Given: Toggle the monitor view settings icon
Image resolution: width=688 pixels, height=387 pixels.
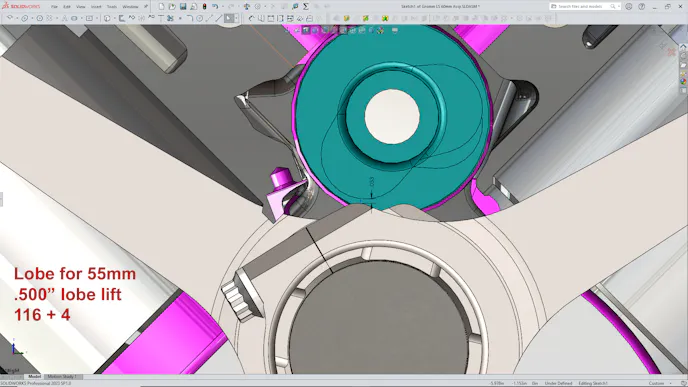Looking at the screenshot, I should coord(395,30).
